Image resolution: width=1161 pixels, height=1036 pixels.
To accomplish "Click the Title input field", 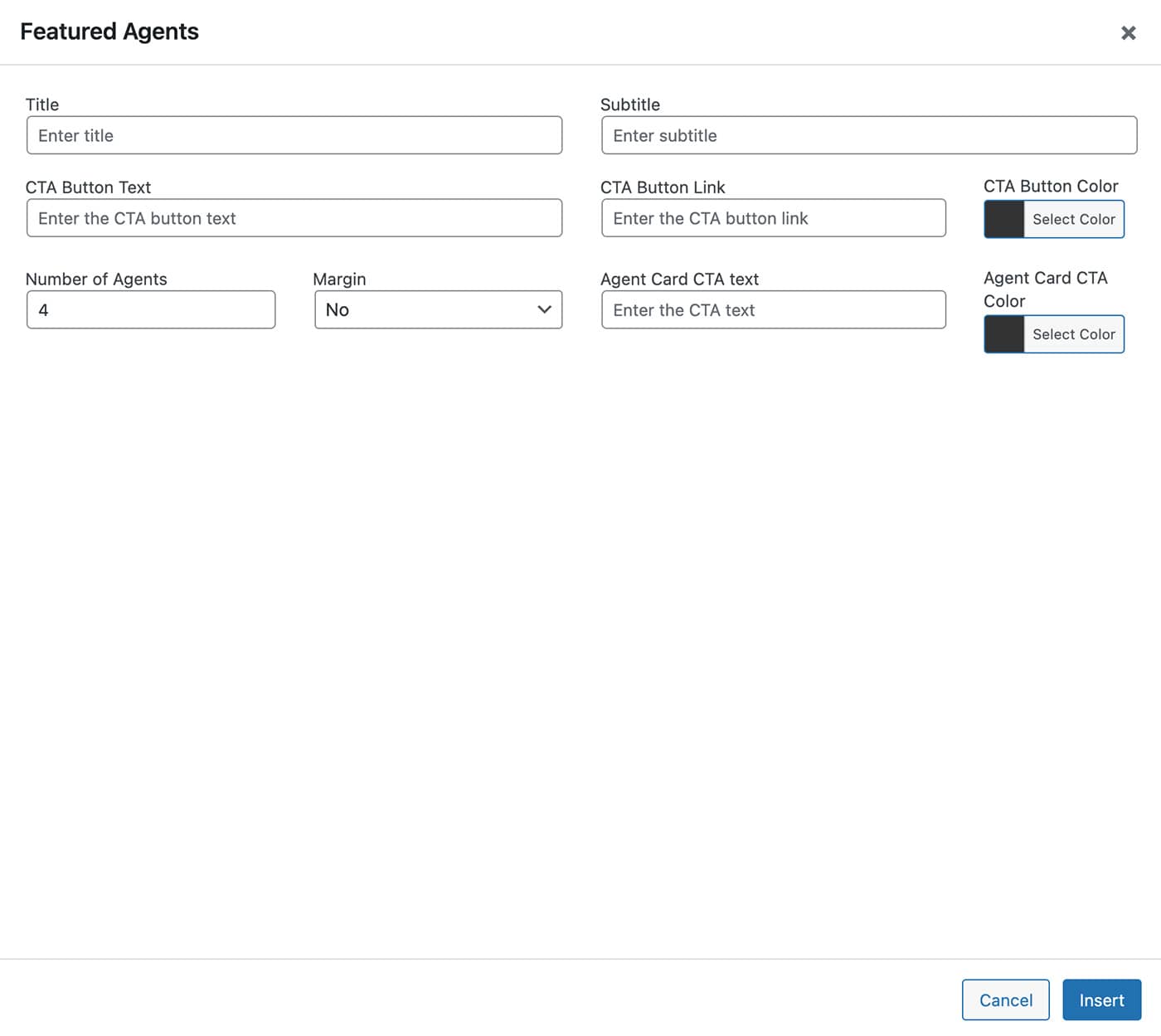I will 294,135.
